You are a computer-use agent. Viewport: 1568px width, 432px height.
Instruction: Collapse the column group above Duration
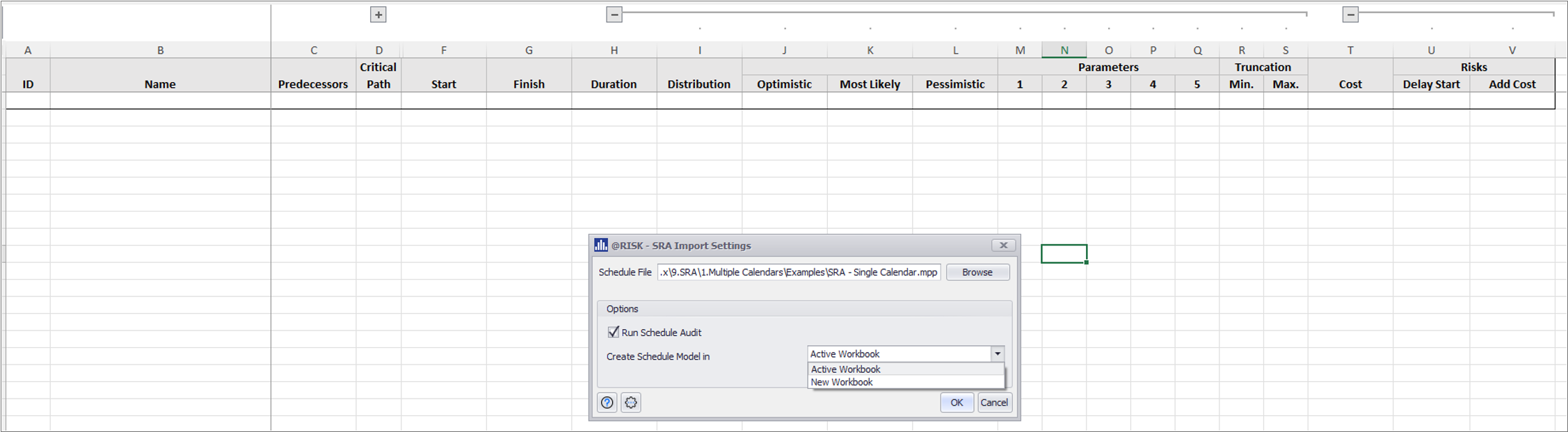(x=614, y=15)
